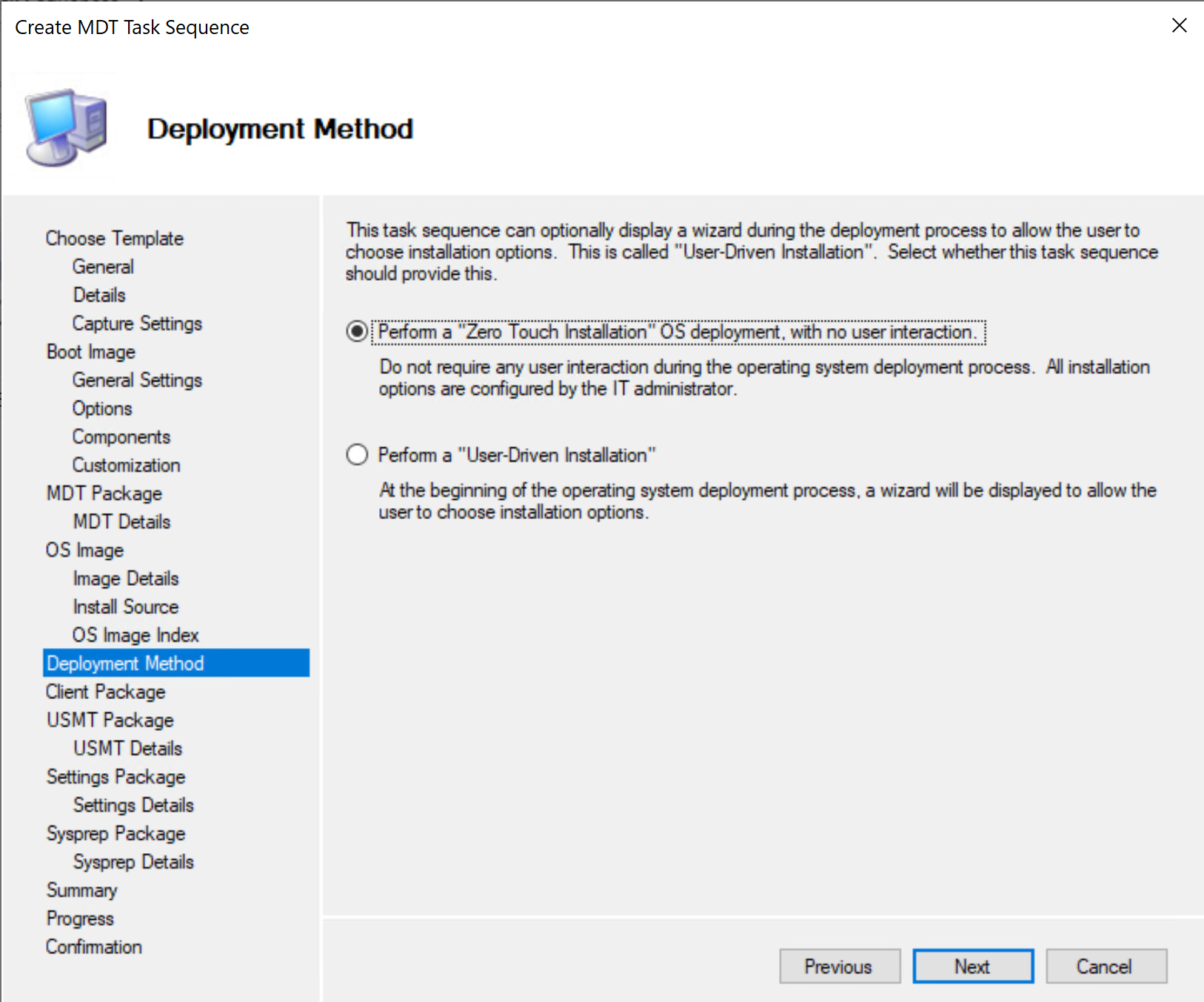Select the Boot Image step
The width and height of the screenshot is (1204, 1002).
coord(90,351)
